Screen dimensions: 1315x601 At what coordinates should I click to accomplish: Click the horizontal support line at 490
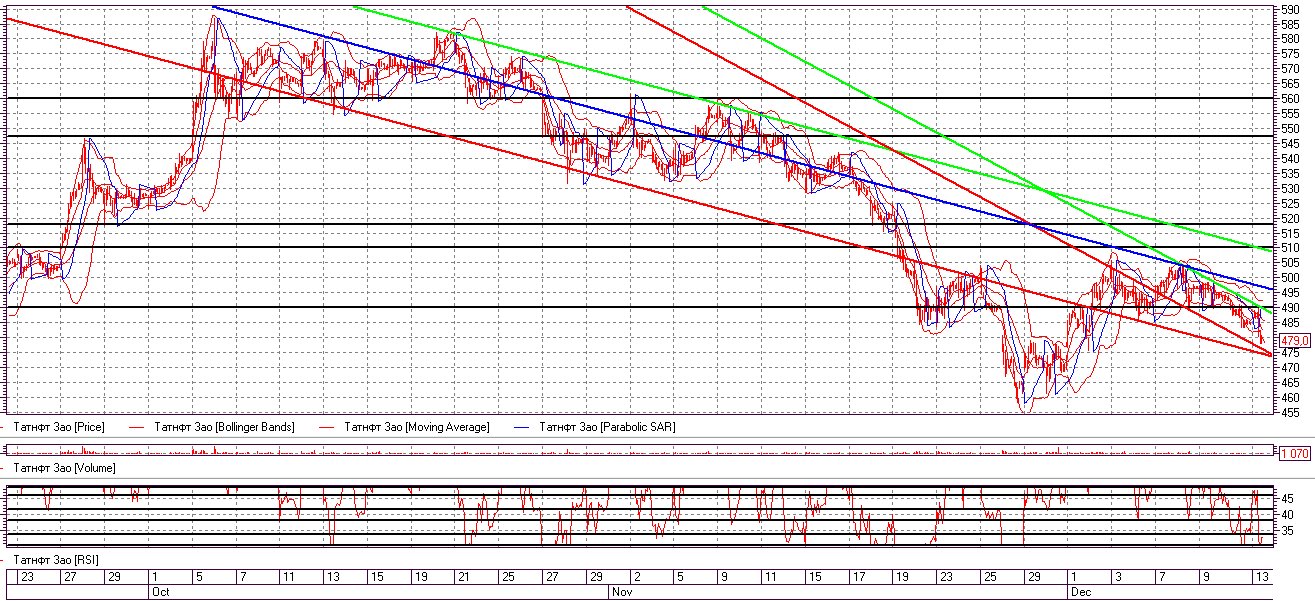640,307
